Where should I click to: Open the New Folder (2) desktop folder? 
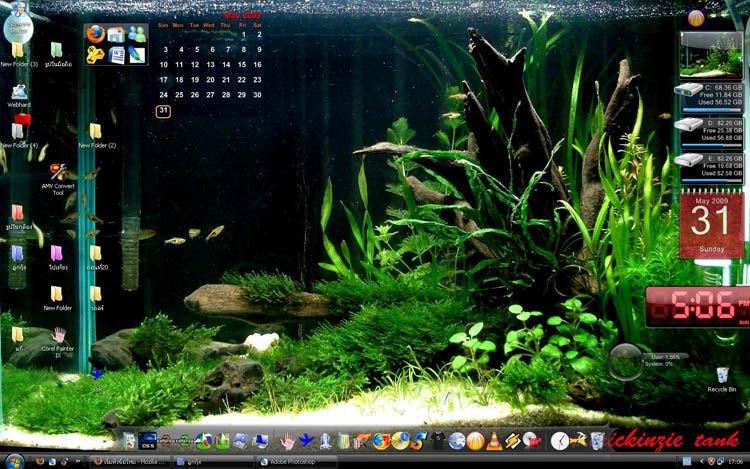point(96,131)
